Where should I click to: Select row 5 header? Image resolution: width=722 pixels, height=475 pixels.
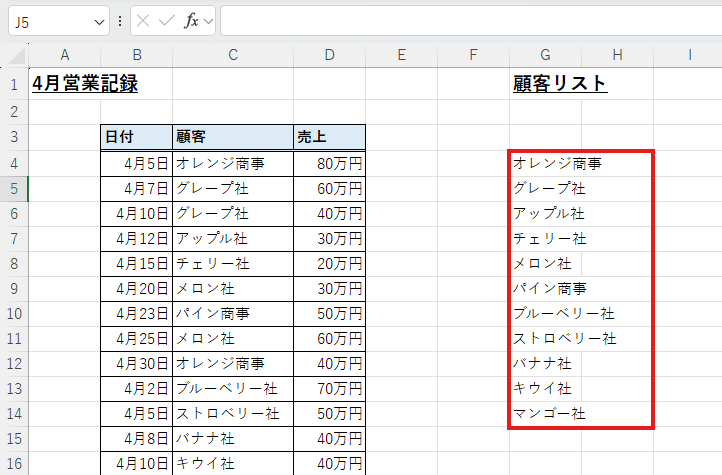point(15,188)
